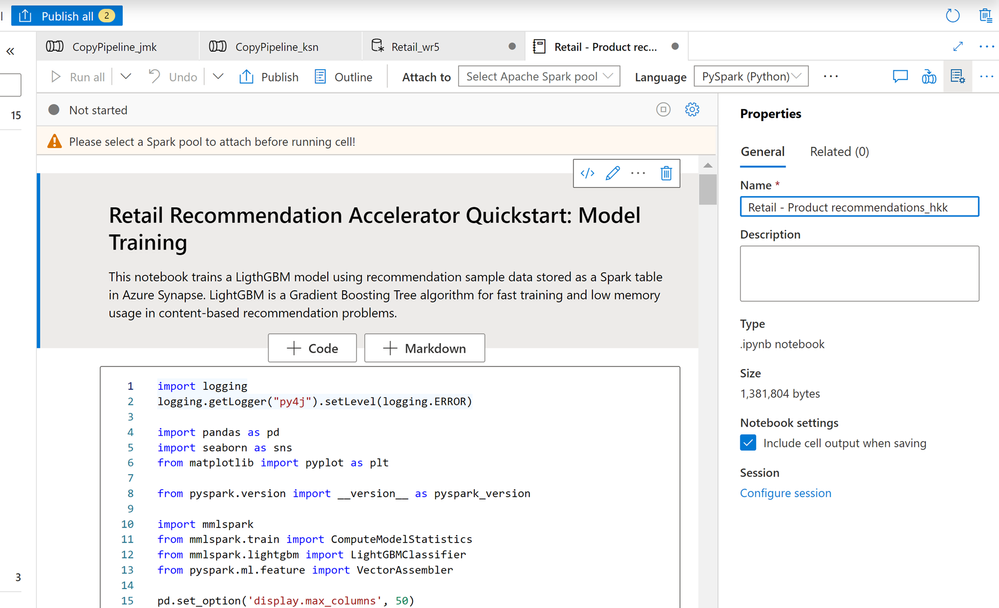Add a new Code cell
The width and height of the screenshot is (999, 608).
[312, 349]
